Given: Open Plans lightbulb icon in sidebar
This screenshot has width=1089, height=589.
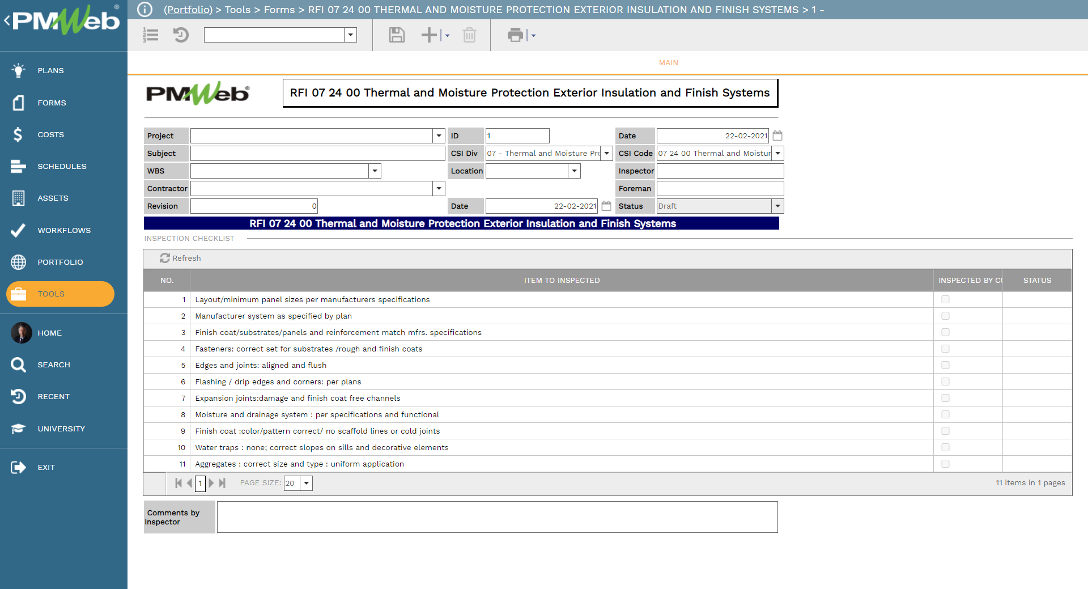Looking at the screenshot, I should tap(19, 70).
